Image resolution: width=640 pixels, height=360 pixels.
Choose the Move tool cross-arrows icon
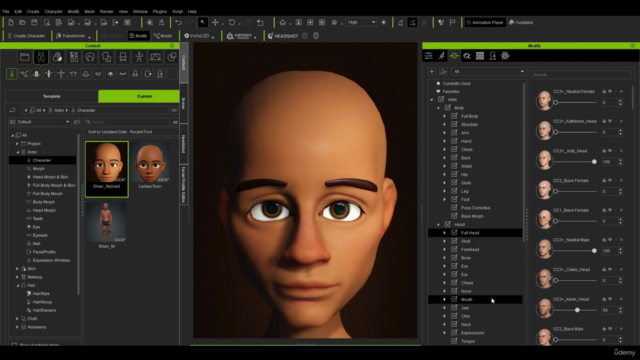tap(215, 22)
